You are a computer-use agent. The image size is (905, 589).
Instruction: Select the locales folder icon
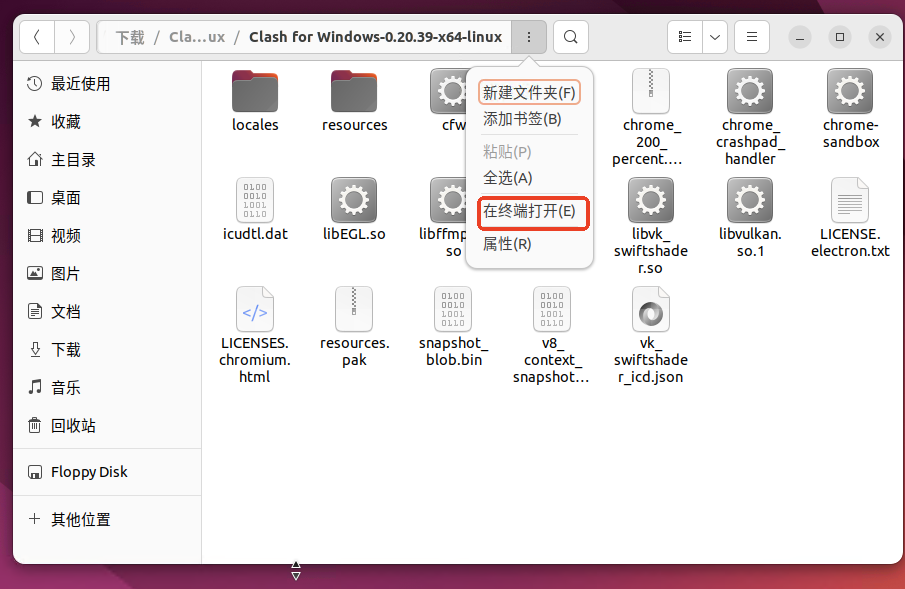click(255, 92)
